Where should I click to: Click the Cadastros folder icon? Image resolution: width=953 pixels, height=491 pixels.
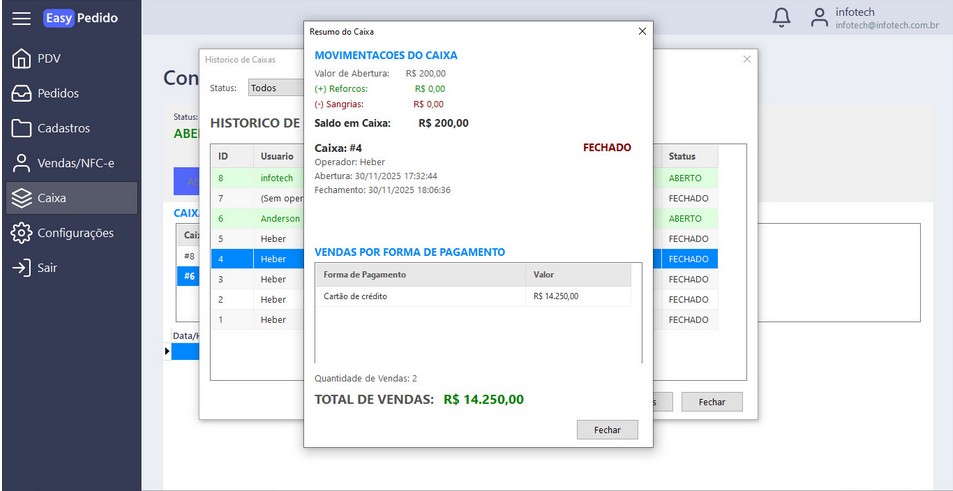(21, 128)
